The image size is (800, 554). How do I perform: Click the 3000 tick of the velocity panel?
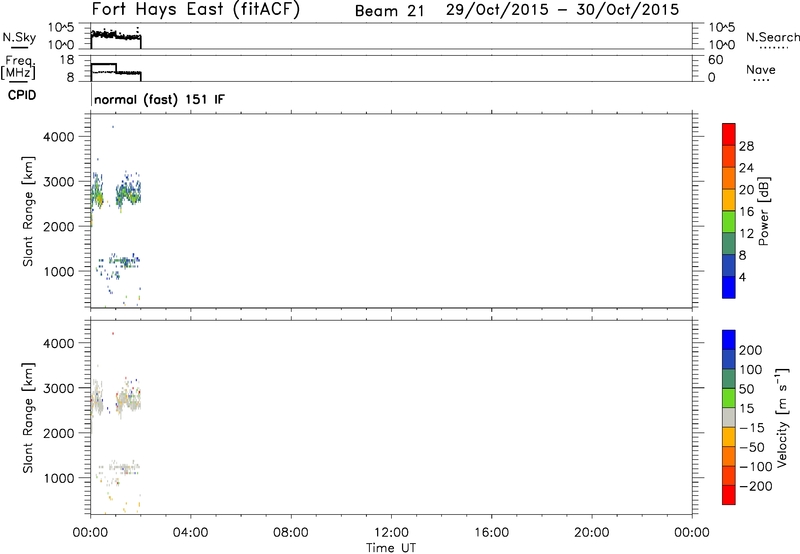point(59,388)
